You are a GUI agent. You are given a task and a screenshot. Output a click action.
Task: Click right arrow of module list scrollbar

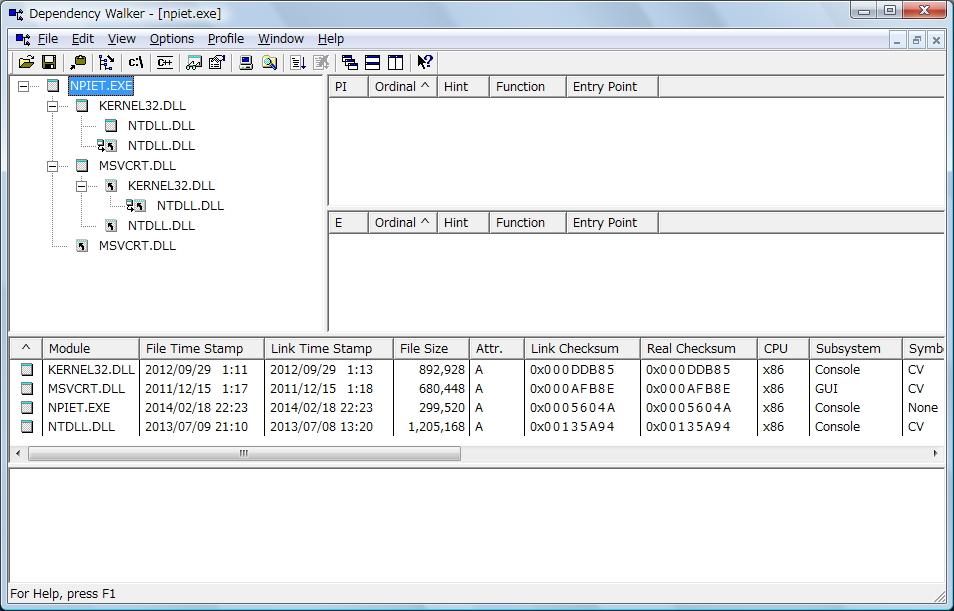click(x=936, y=453)
